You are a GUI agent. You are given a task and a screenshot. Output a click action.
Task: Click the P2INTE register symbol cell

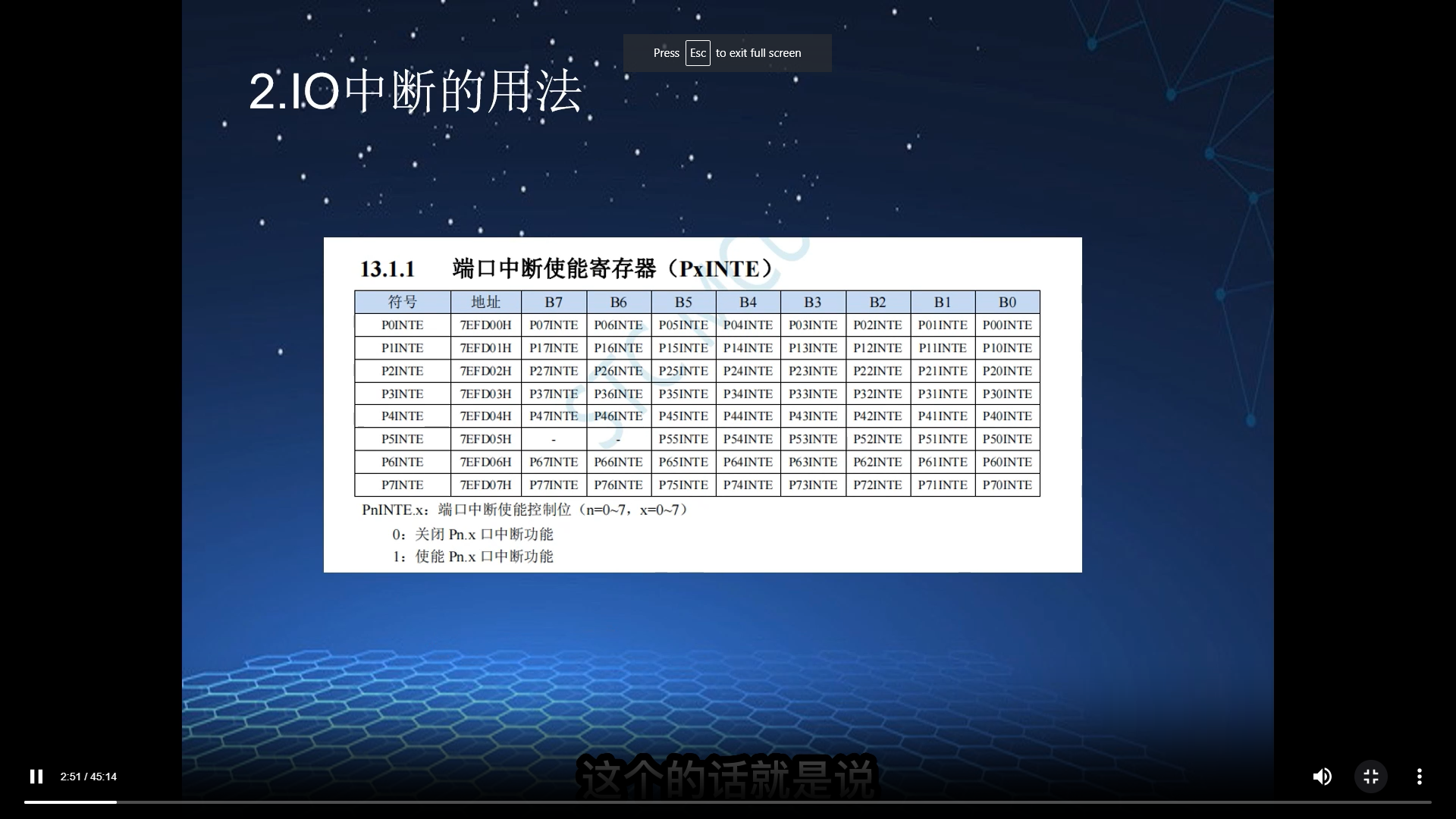(403, 371)
